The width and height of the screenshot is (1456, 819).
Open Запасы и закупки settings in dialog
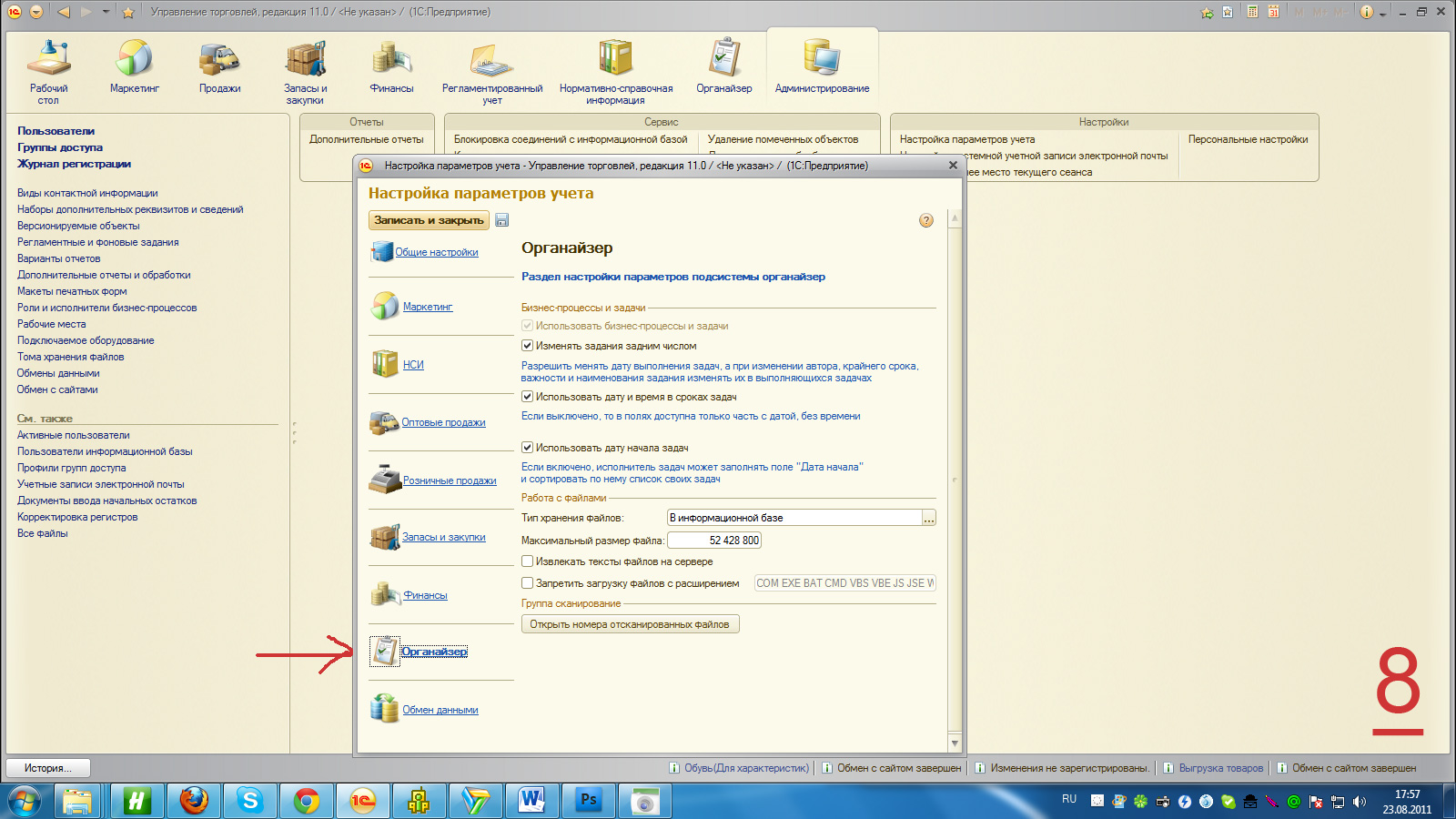click(444, 538)
